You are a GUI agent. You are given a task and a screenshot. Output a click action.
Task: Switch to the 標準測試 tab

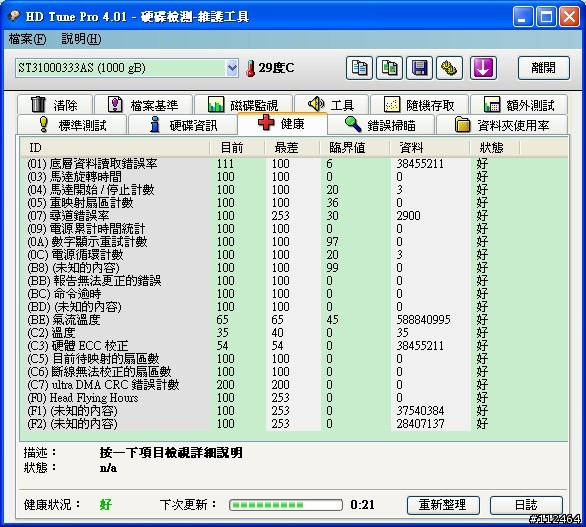[72, 125]
